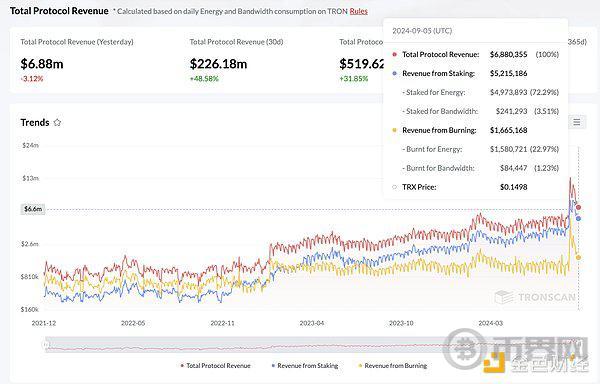This screenshot has width=600, height=384.
Task: Toggle Revenue from Burning legend series
Action: (393, 366)
